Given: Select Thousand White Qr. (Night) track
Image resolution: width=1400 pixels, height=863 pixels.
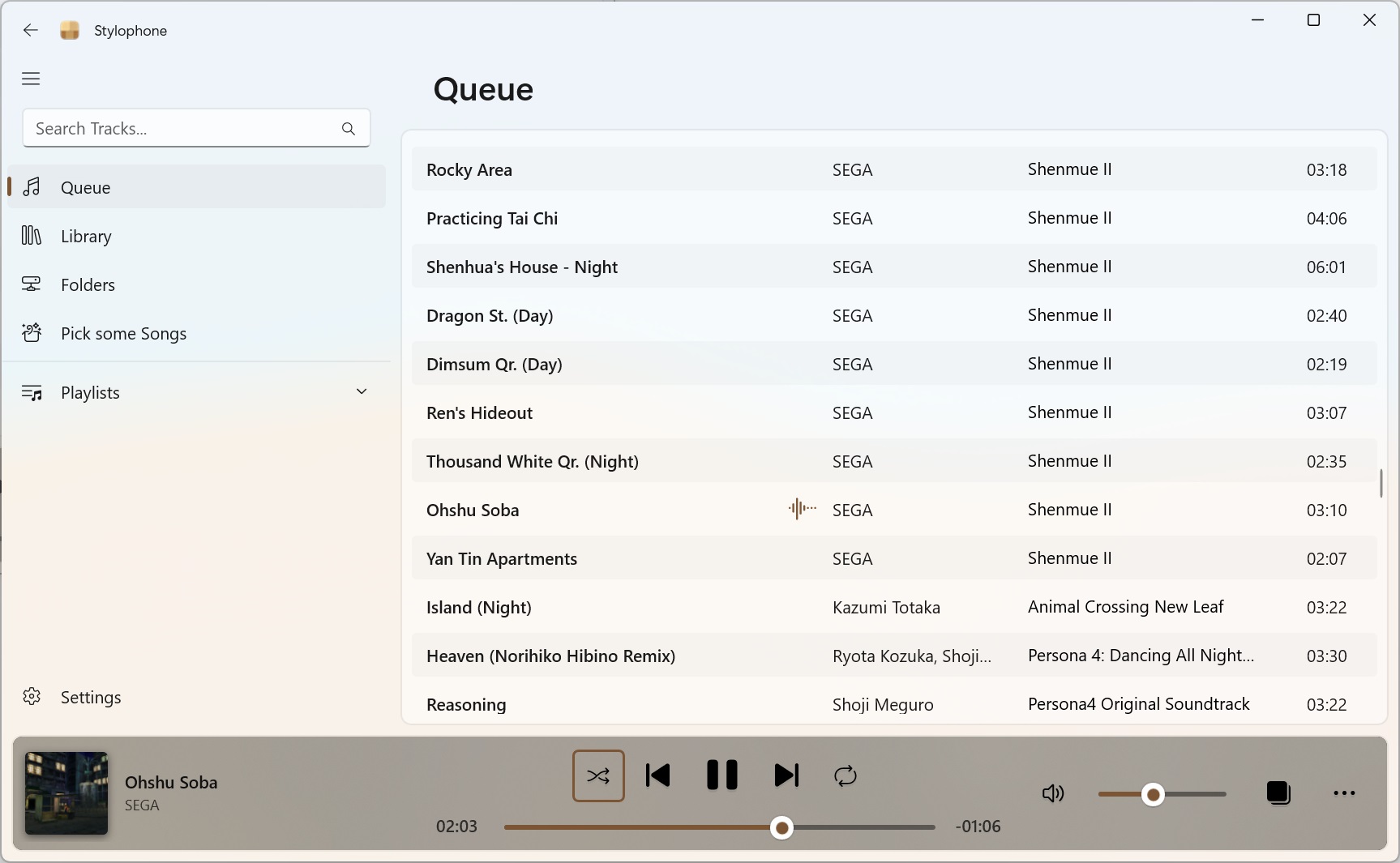Looking at the screenshot, I should pos(894,461).
